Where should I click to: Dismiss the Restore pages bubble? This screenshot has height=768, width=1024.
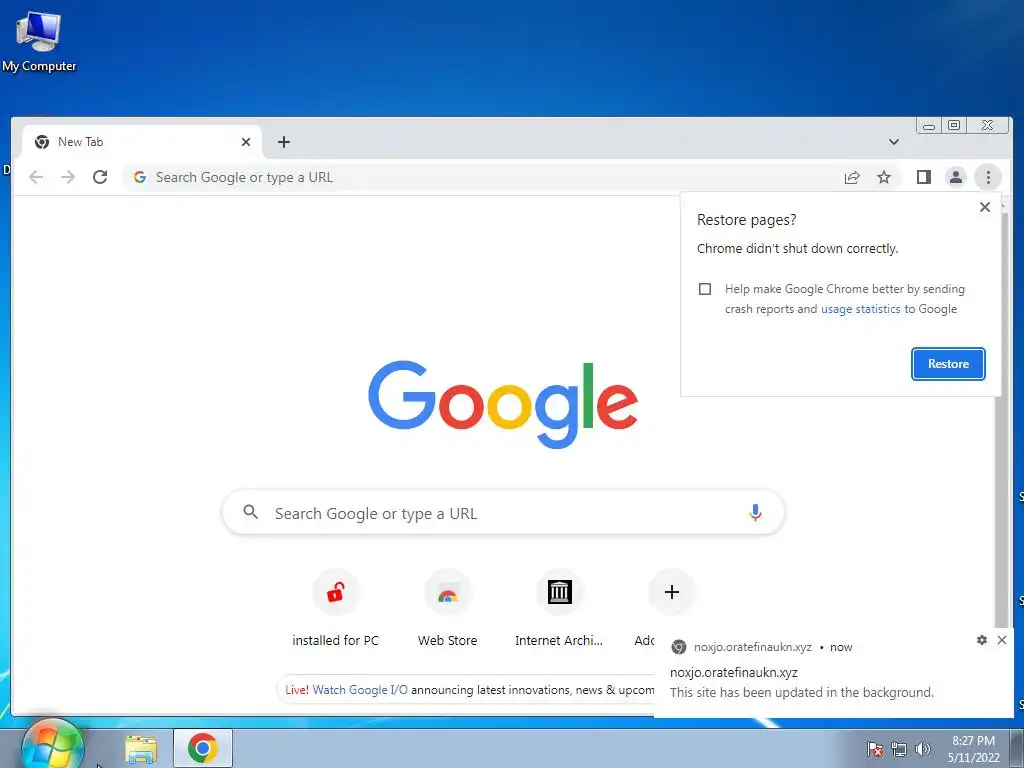[x=985, y=207]
